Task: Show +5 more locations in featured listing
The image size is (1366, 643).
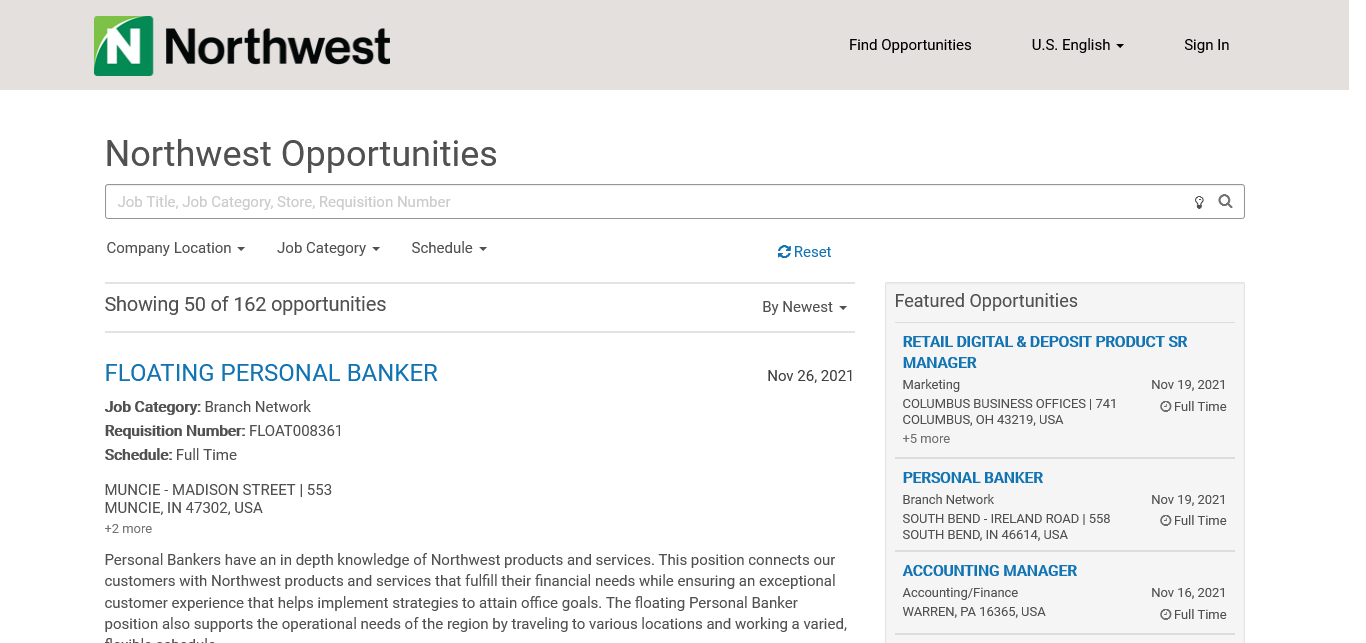Action: [x=926, y=439]
